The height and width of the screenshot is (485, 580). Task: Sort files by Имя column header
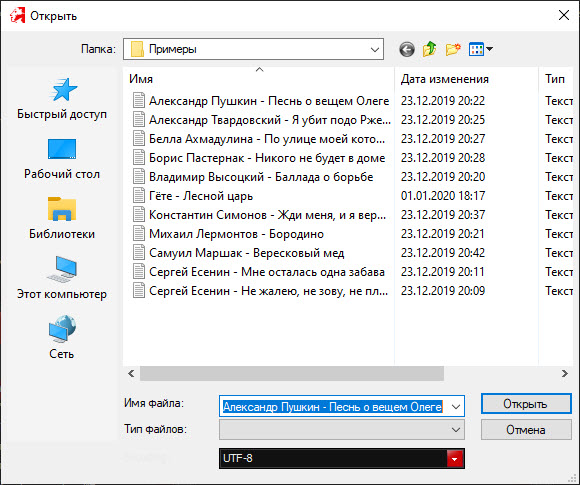tap(141, 79)
